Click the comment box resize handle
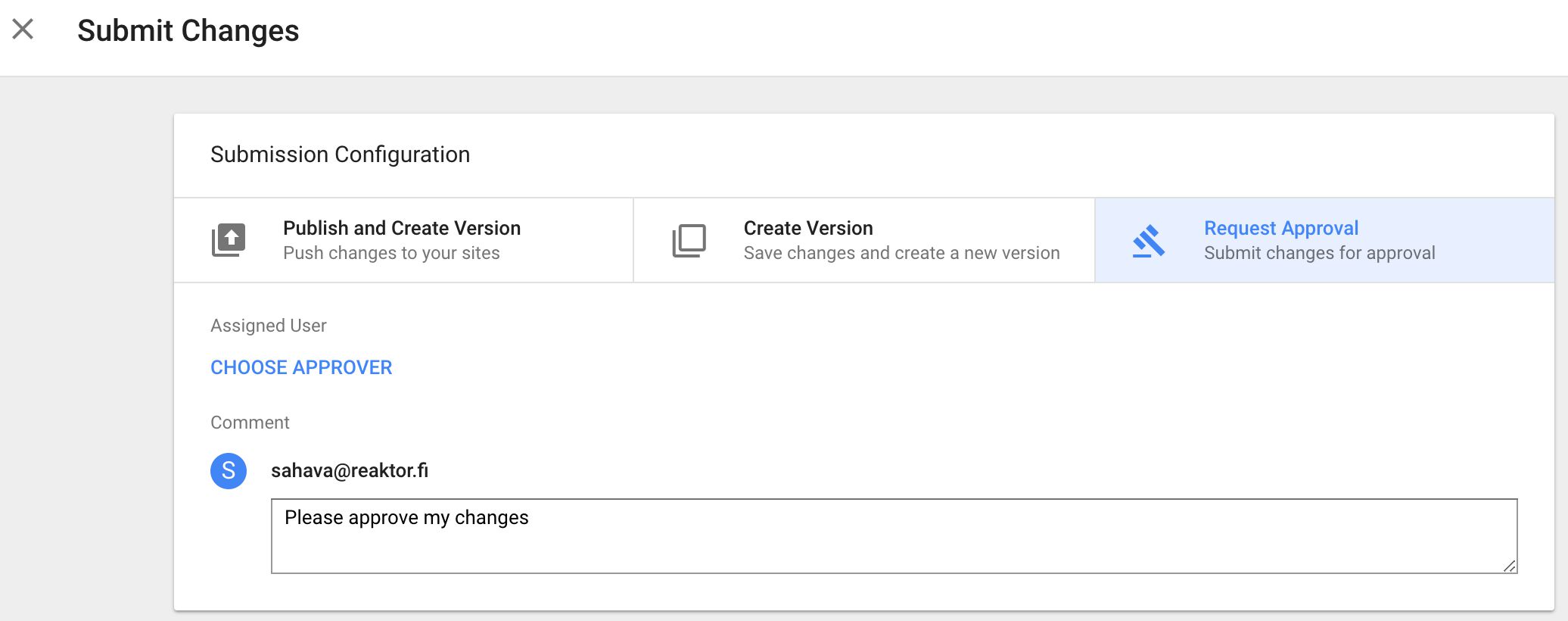This screenshot has height=621, width=1568. click(1509, 566)
